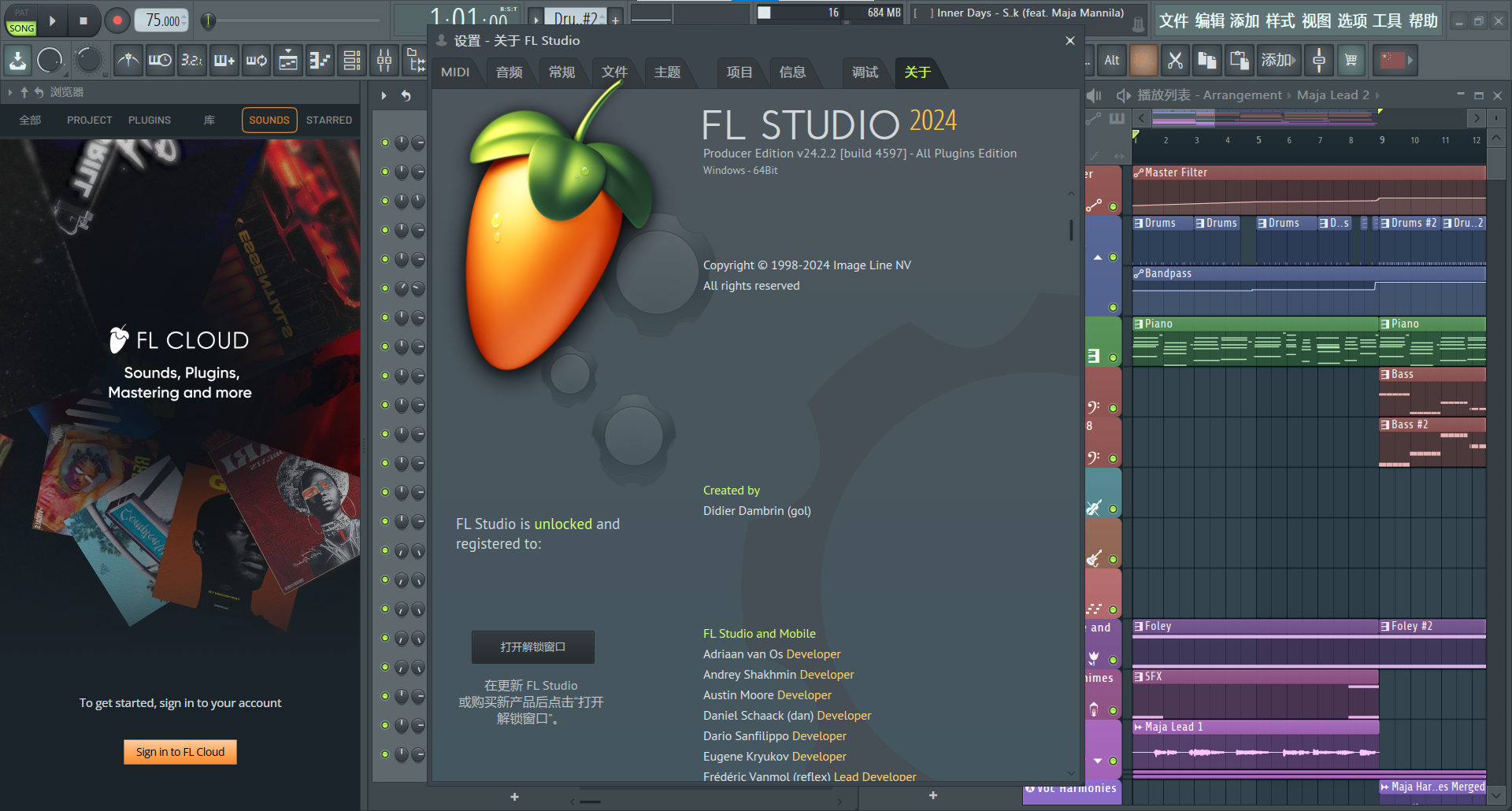1512x811 pixels.
Task: Toggle overdub recording icon
Action: (x=224, y=60)
